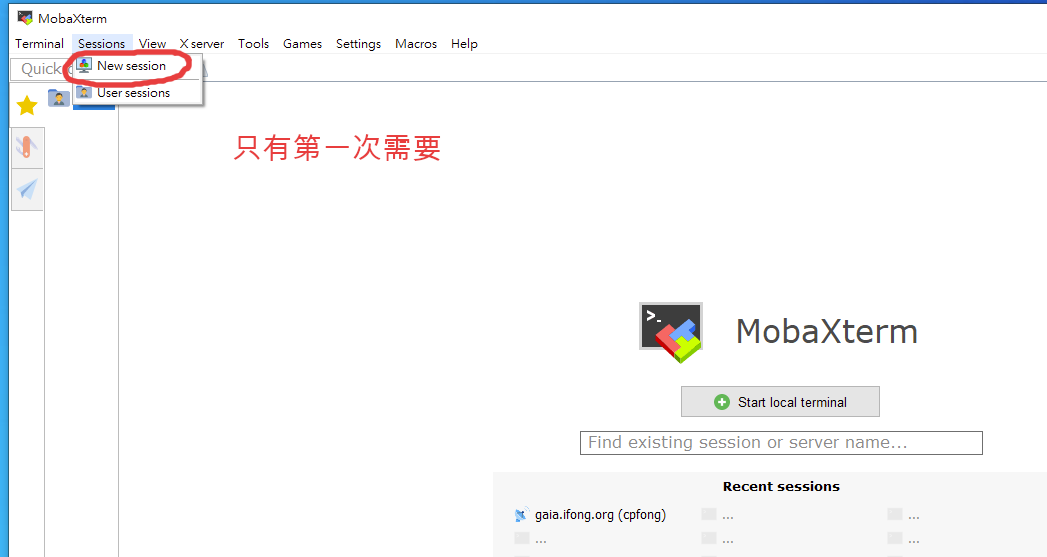Click the User sessions folder icon in sidebar
The height and width of the screenshot is (557, 1047).
coord(59,98)
